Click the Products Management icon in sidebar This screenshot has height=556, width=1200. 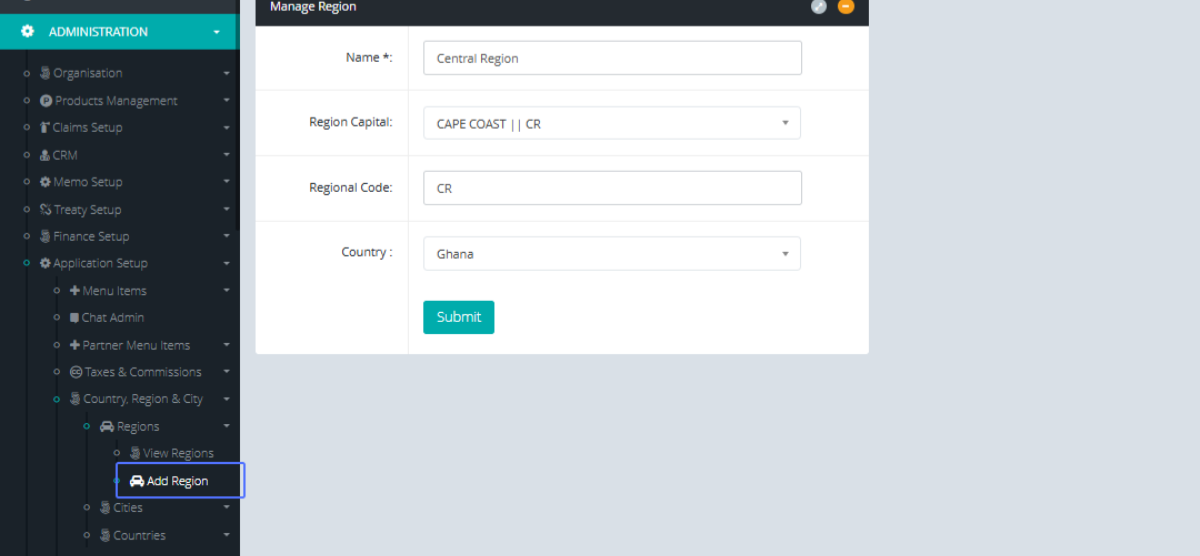(x=45, y=101)
